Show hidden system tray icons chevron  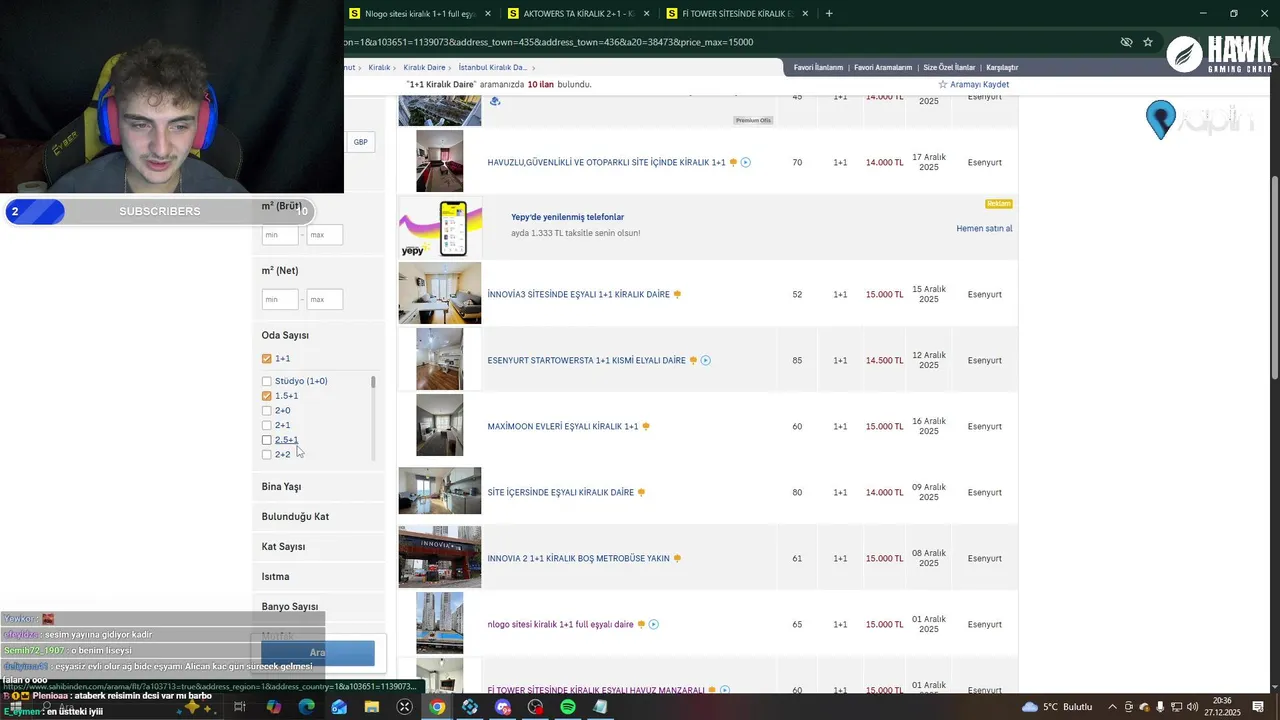click(x=1112, y=707)
